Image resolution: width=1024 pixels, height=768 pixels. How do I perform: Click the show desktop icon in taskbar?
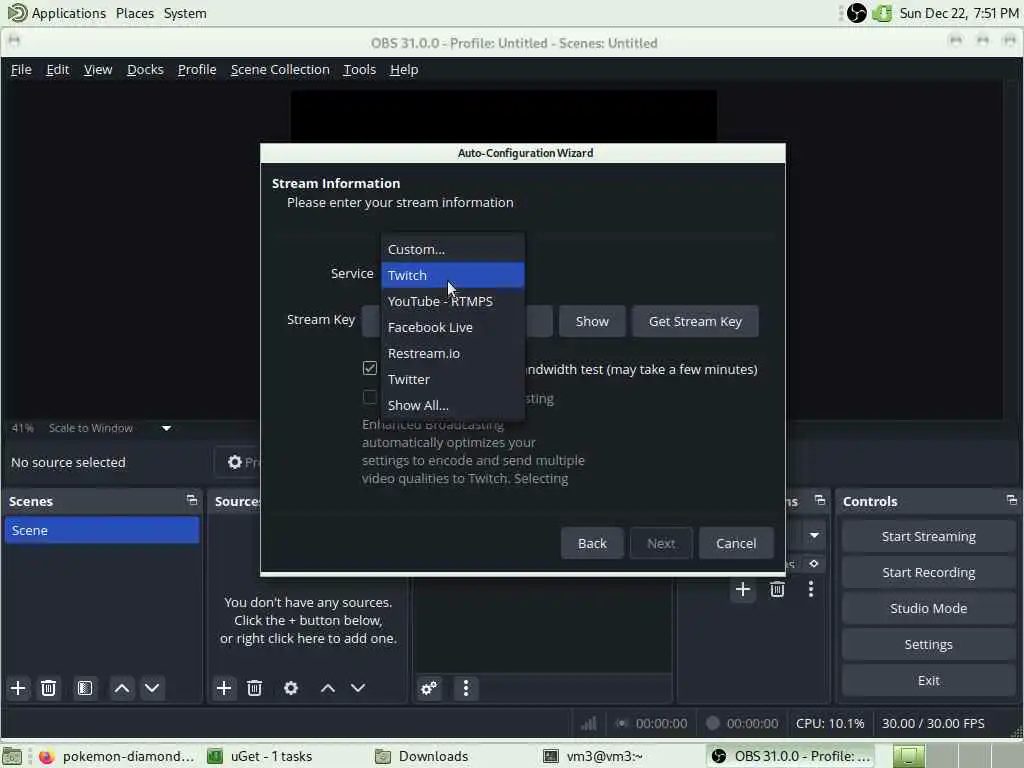point(12,756)
